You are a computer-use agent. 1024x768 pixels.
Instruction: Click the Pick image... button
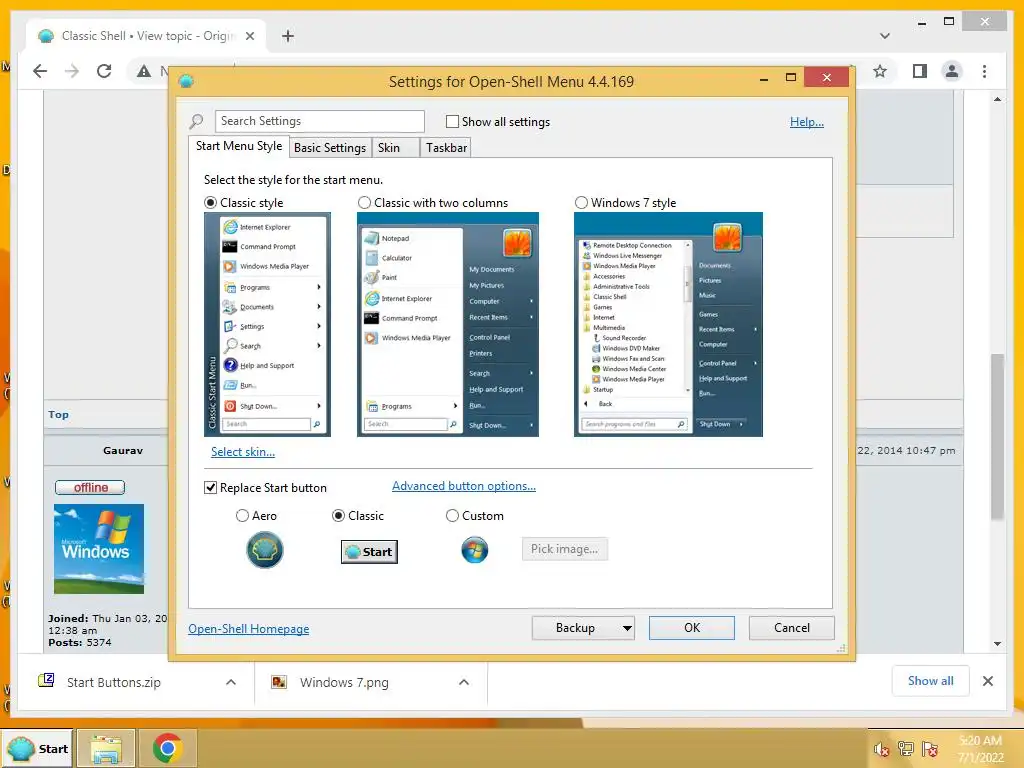pos(564,549)
